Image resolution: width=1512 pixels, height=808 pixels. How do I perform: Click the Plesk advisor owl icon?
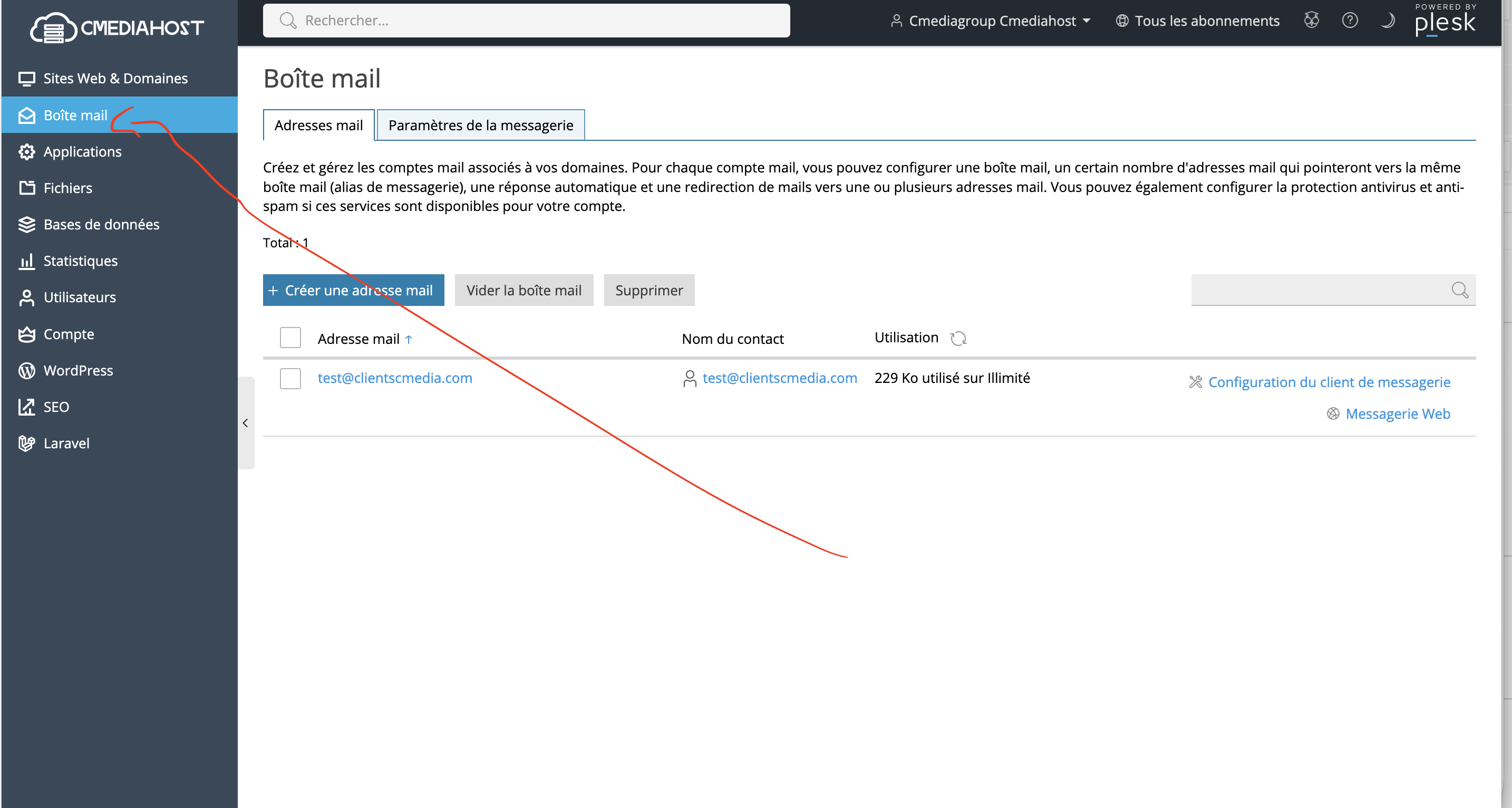pyautogui.click(x=1311, y=21)
